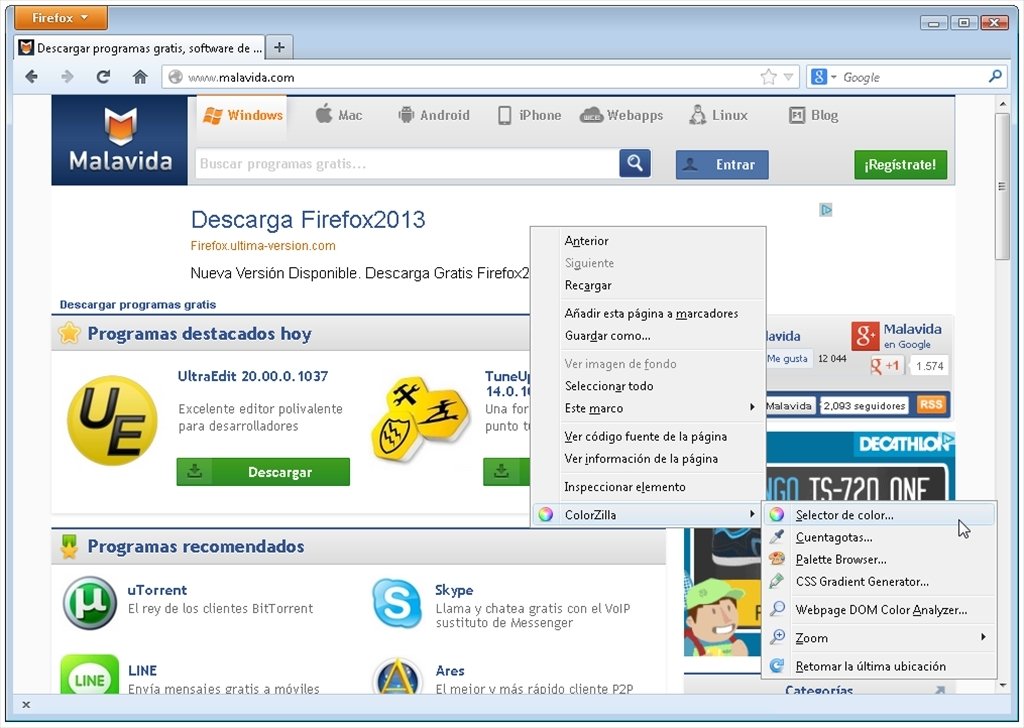This screenshot has height=728, width=1024.
Task: Go to the home page icon
Action: (x=140, y=77)
